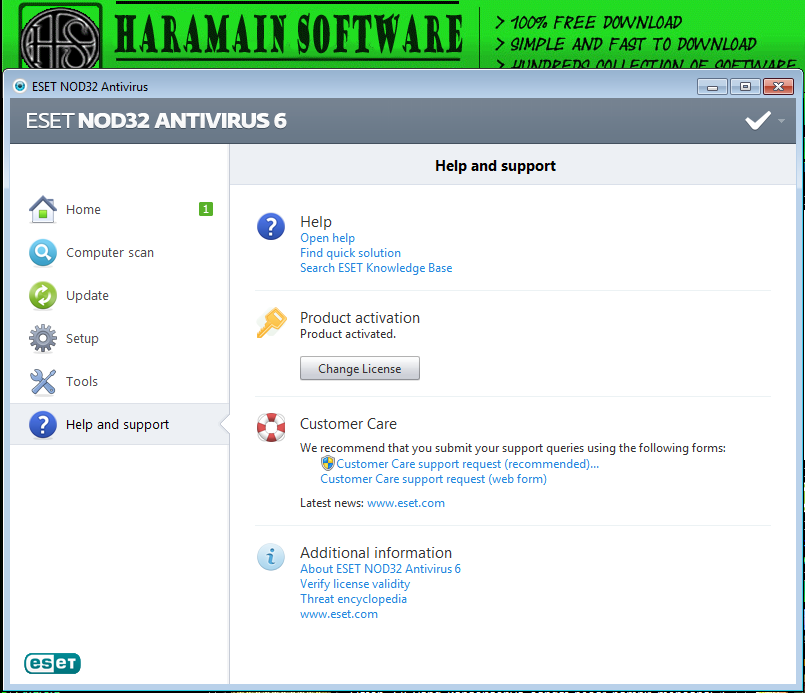This screenshot has height=693, width=805.
Task: Click the green Update arrows icon
Action: point(43,296)
